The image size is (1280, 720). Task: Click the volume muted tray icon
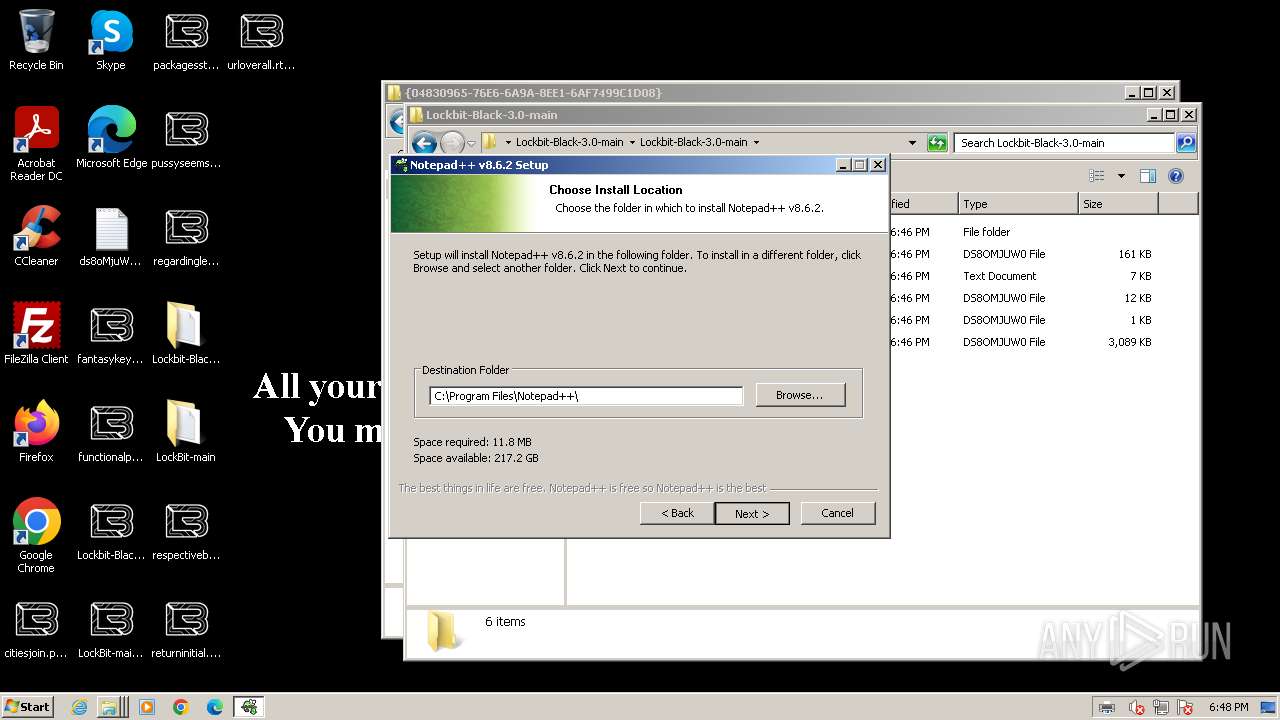(1137, 708)
